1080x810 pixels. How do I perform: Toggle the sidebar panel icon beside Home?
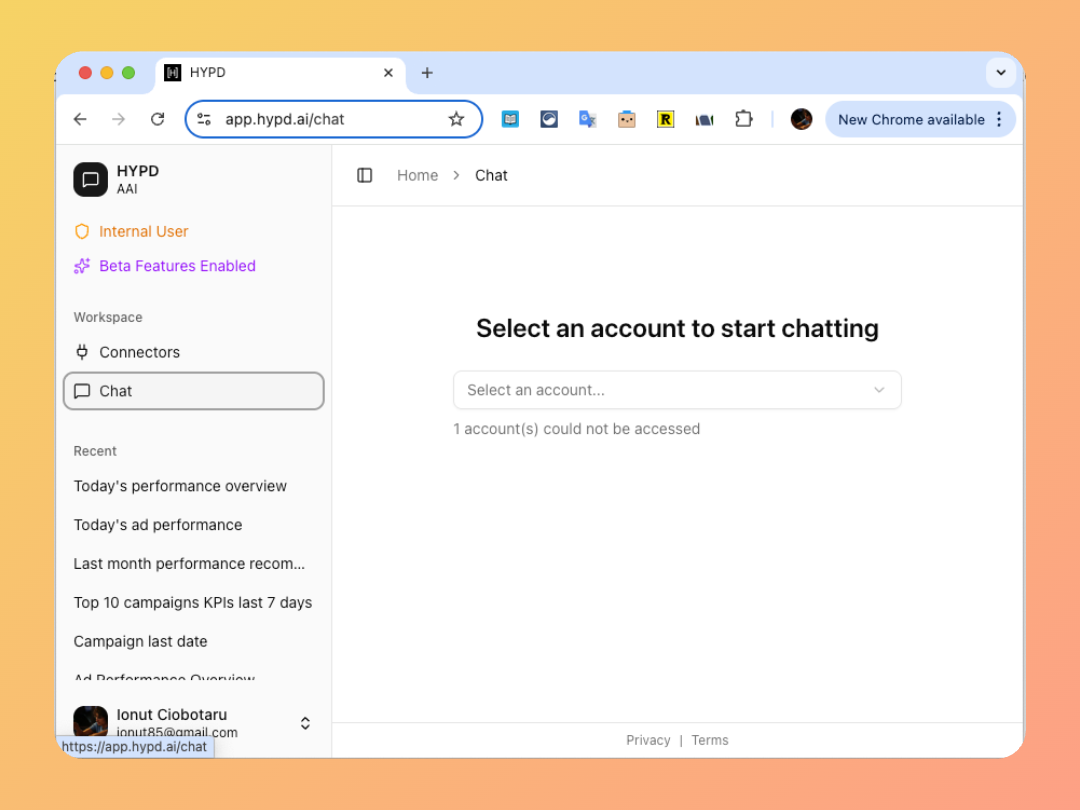tap(365, 175)
